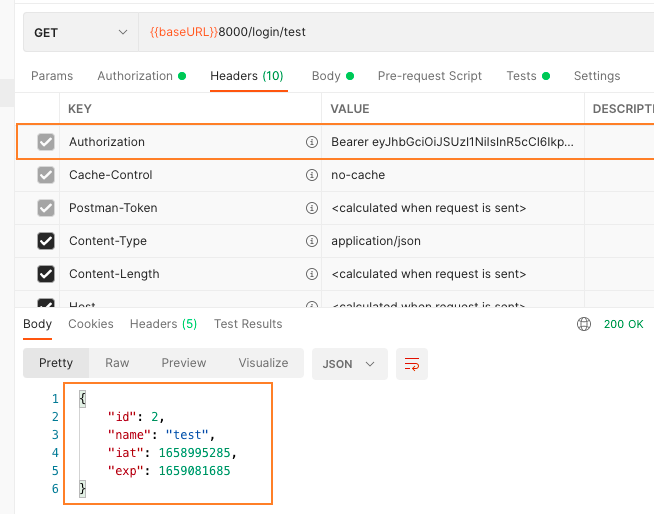This screenshot has width=654, height=514.
Task: Open the GET method dropdown
Action: 80,32
